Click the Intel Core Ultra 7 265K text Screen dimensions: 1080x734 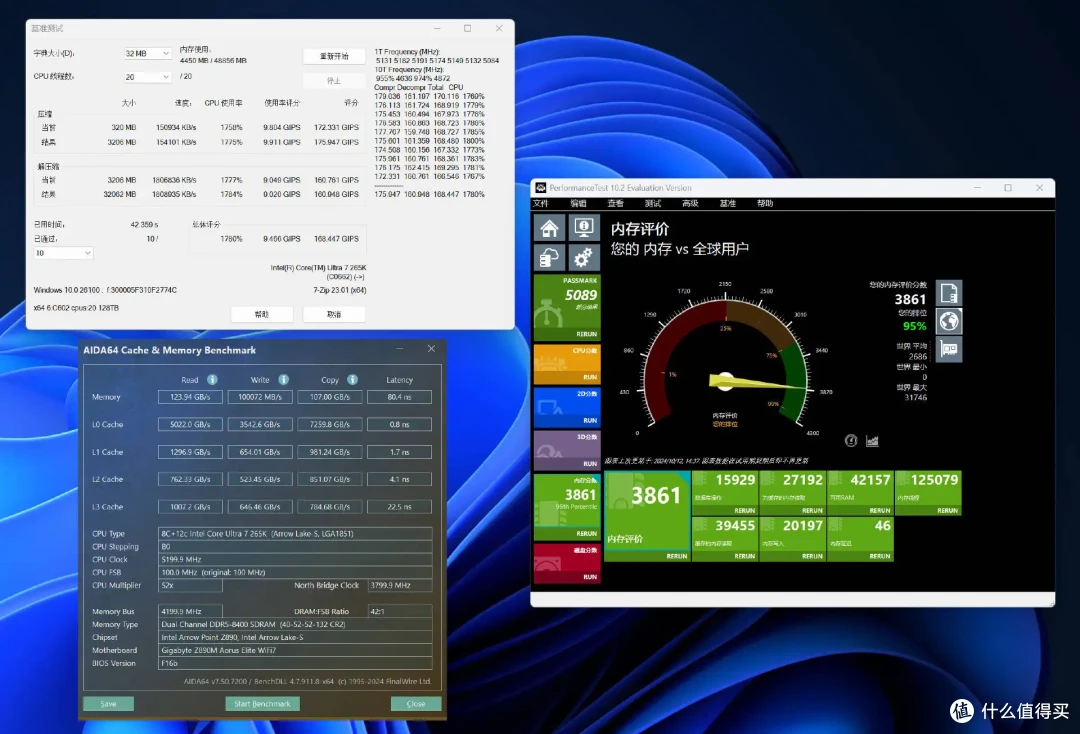click(x=318, y=268)
